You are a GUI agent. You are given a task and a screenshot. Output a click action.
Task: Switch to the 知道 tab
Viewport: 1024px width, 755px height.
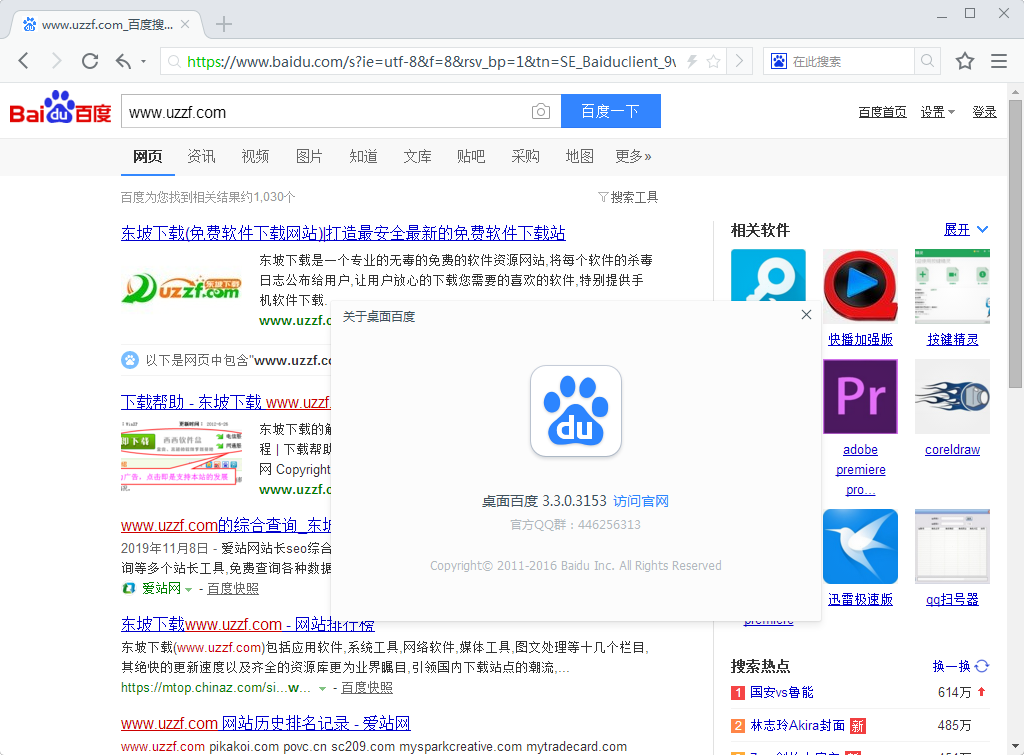click(363, 157)
